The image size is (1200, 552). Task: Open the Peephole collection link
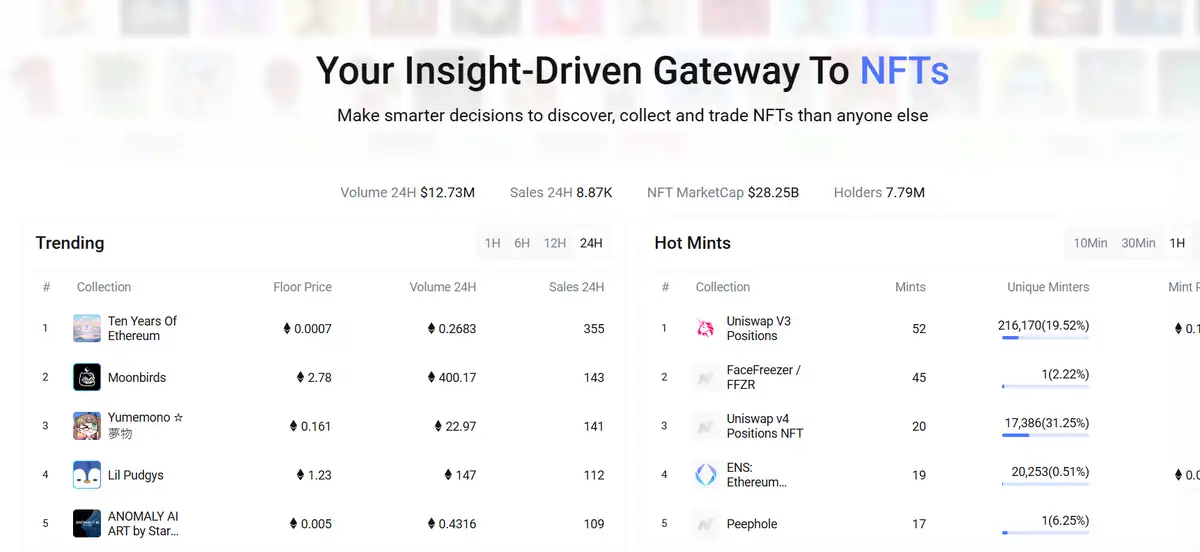pos(752,524)
